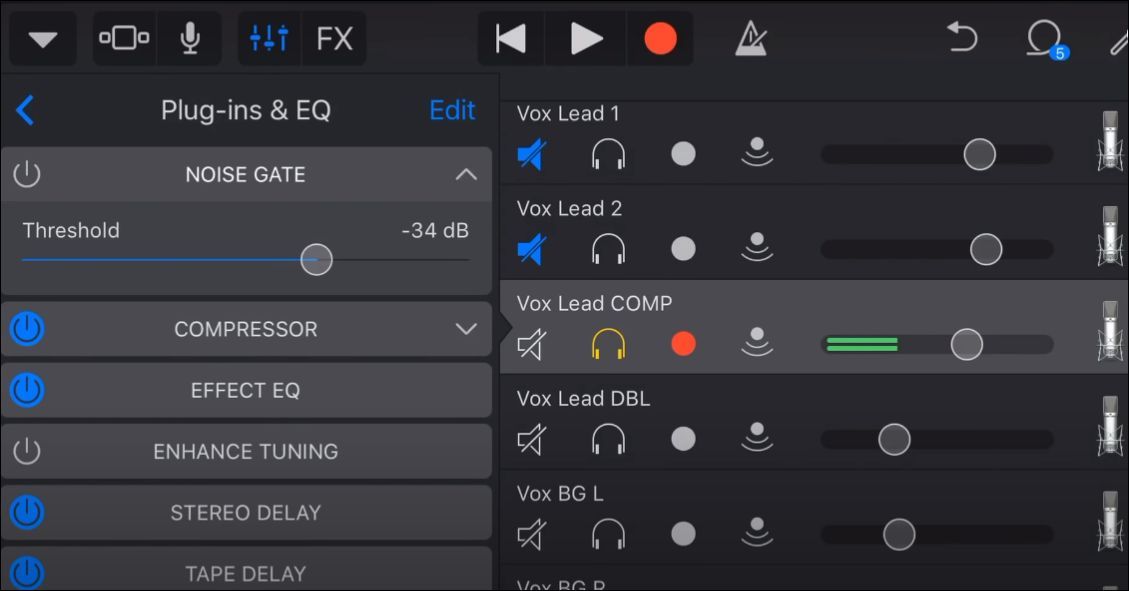Turn on Enhance Tuning power button

pyautogui.click(x=27, y=451)
